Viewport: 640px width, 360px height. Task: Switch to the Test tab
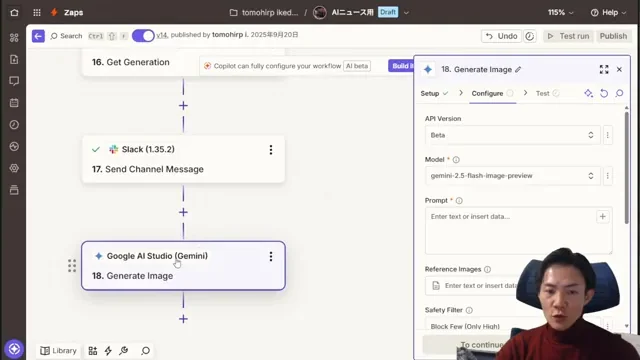point(547,93)
